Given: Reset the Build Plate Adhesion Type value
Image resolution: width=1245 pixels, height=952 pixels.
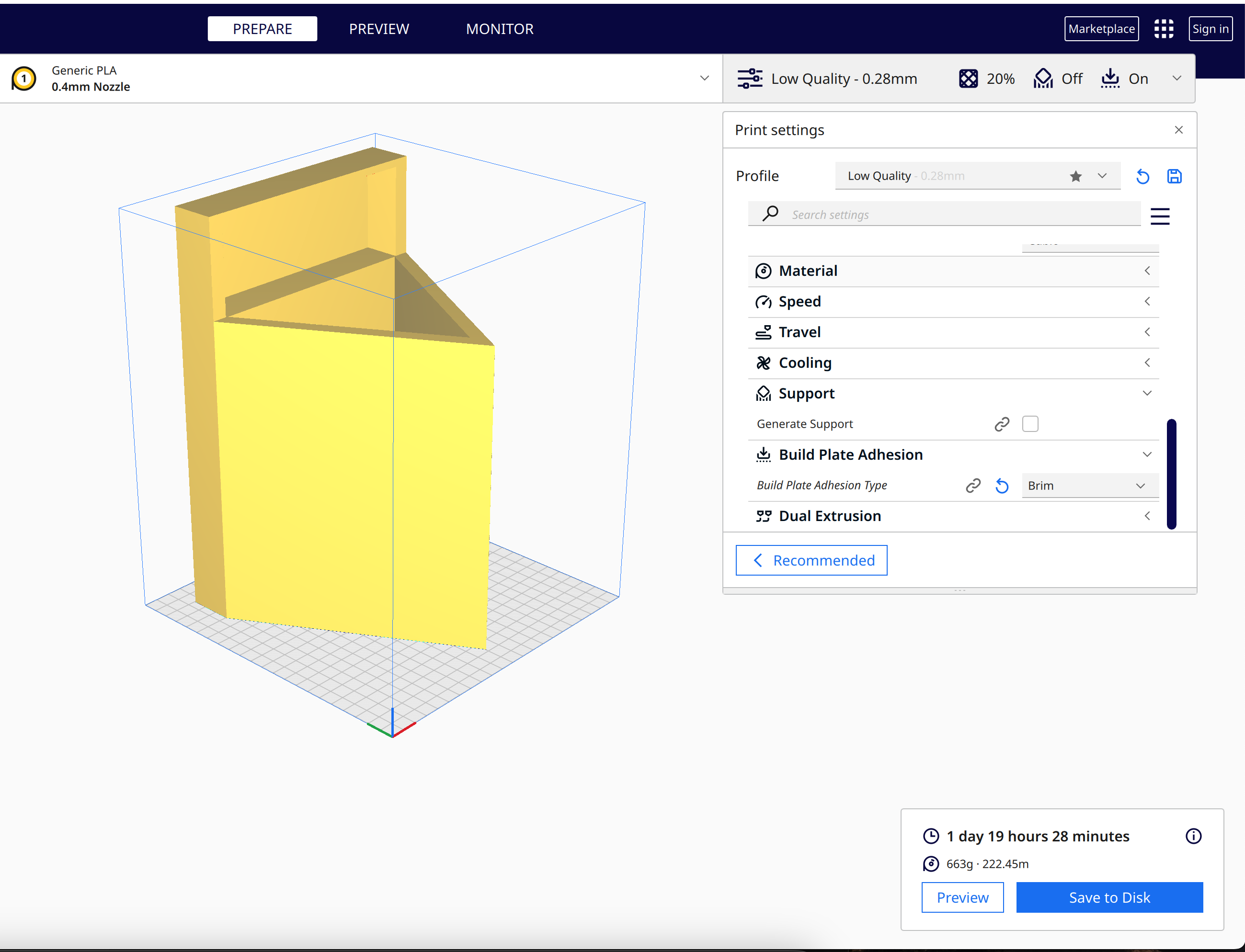Looking at the screenshot, I should (x=1002, y=486).
